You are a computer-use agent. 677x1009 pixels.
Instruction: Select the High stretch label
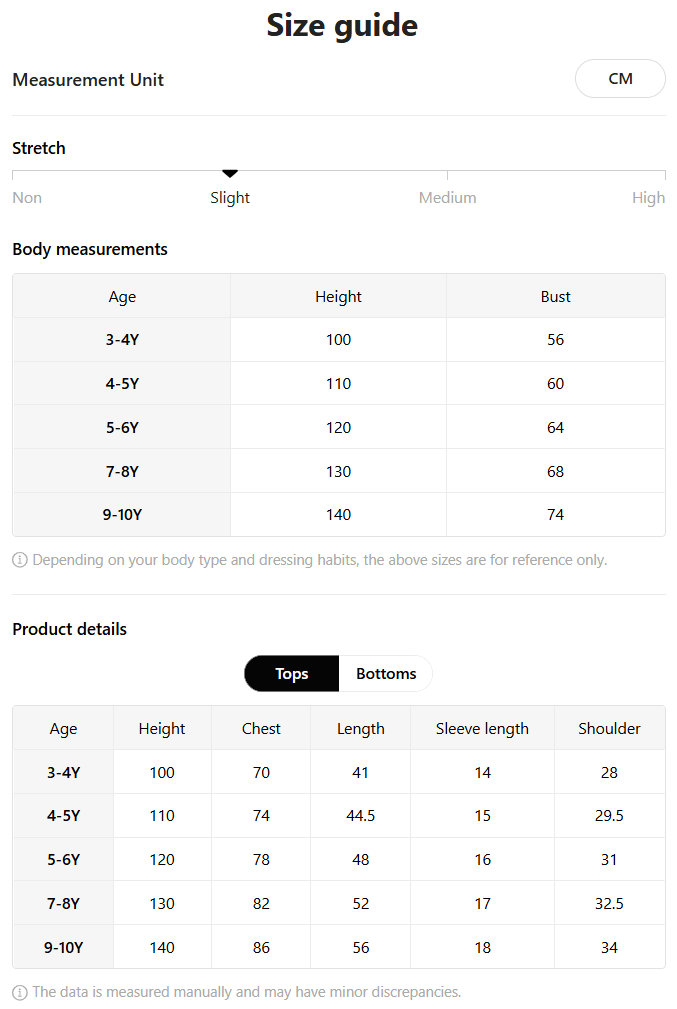648,198
